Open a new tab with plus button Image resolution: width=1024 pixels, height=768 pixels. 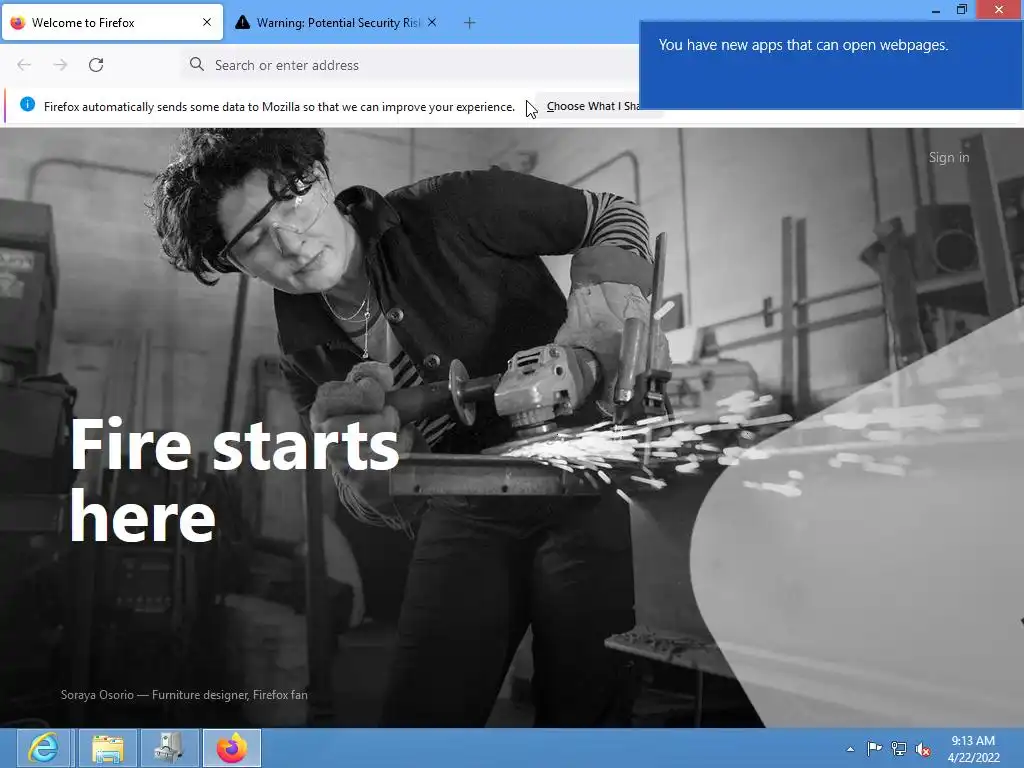coord(470,23)
